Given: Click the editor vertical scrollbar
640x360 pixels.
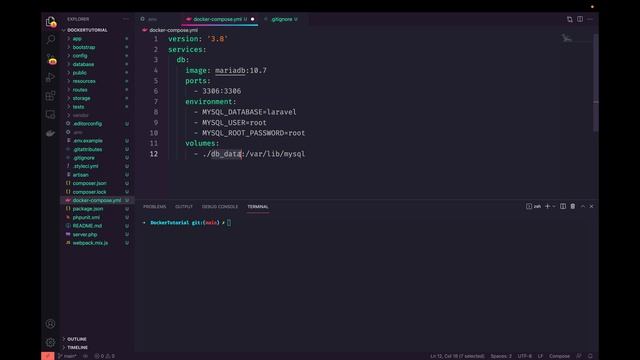Looking at the screenshot, I should 596,82.
